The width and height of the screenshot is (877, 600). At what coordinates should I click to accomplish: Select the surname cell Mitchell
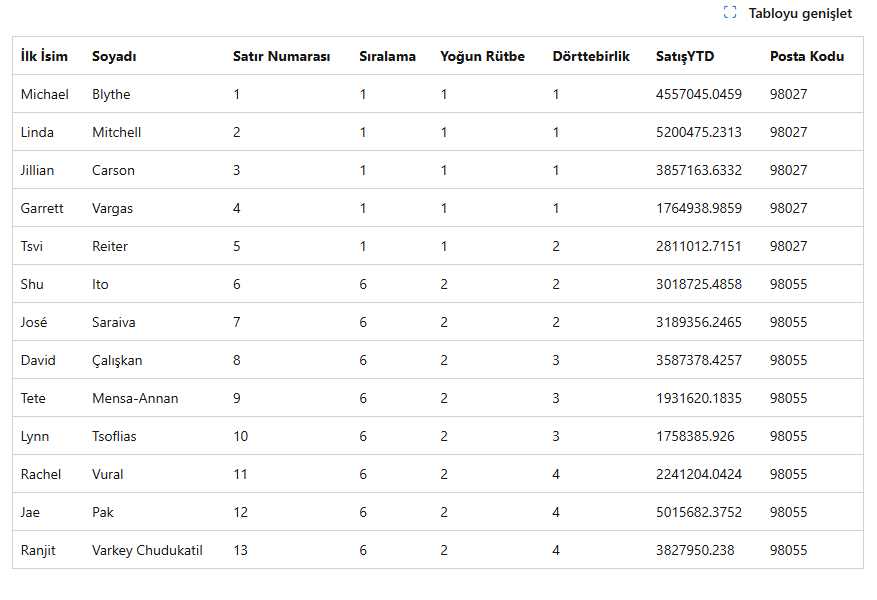click(116, 132)
